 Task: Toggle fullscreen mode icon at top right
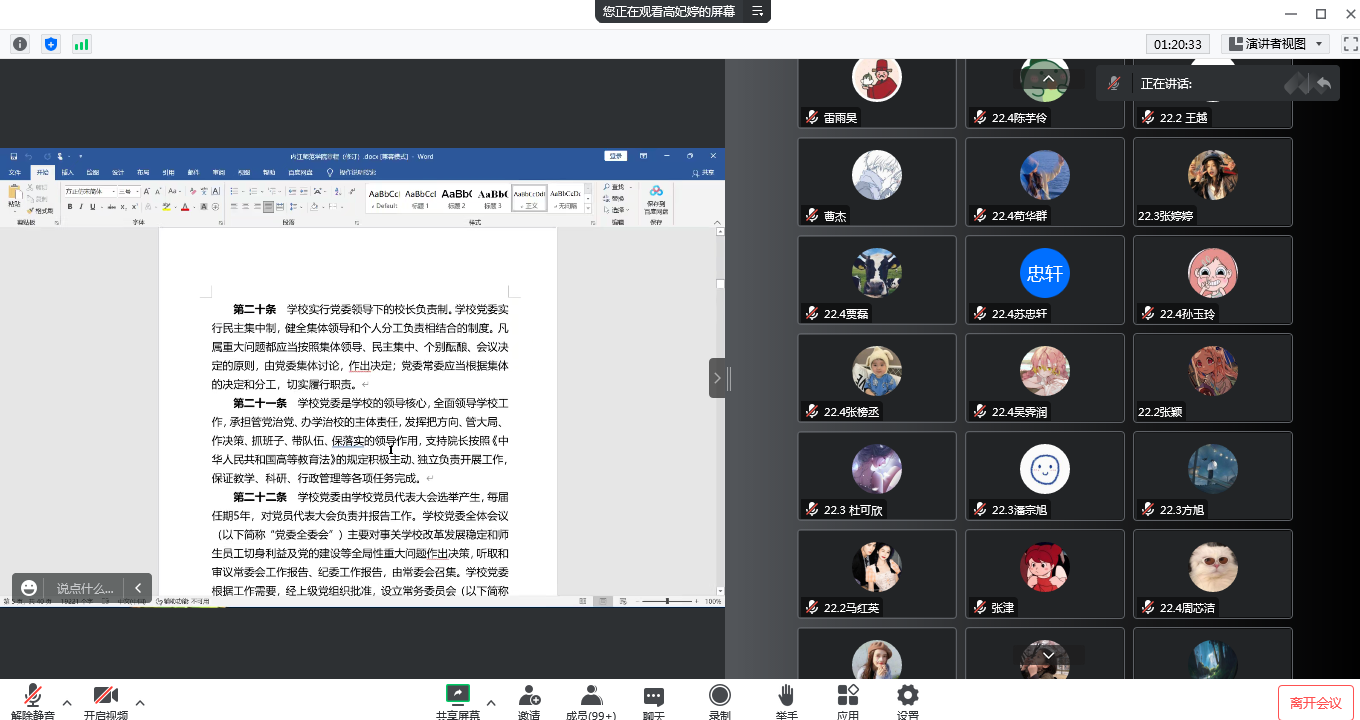(1349, 44)
